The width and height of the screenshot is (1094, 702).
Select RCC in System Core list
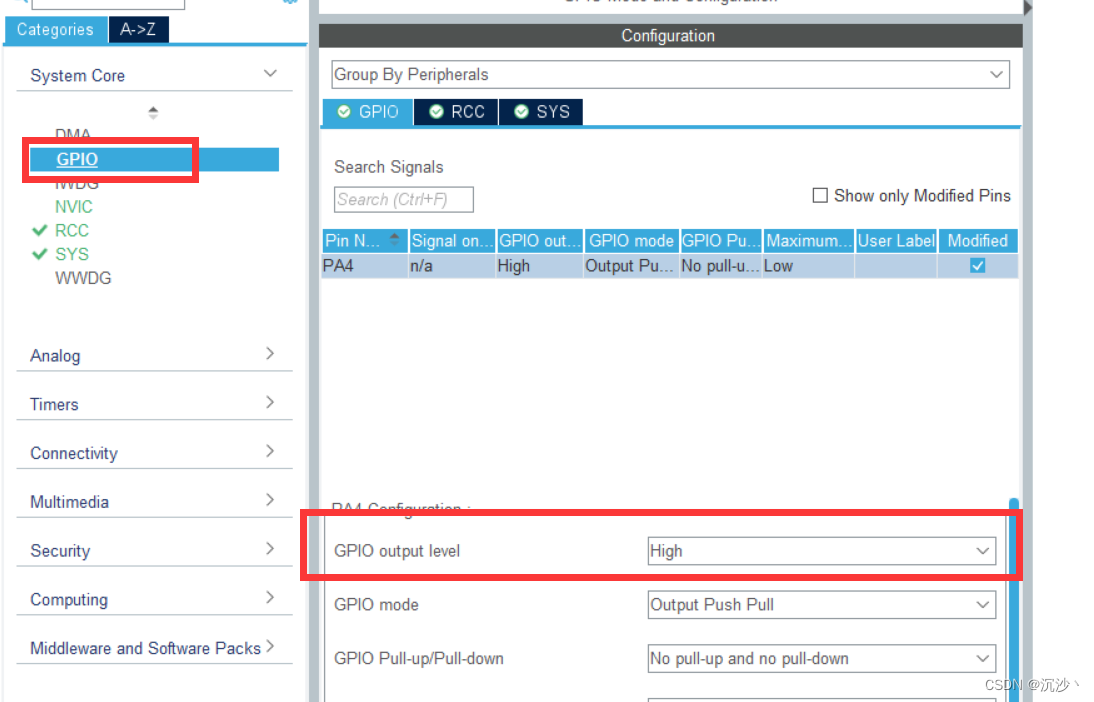click(72, 230)
